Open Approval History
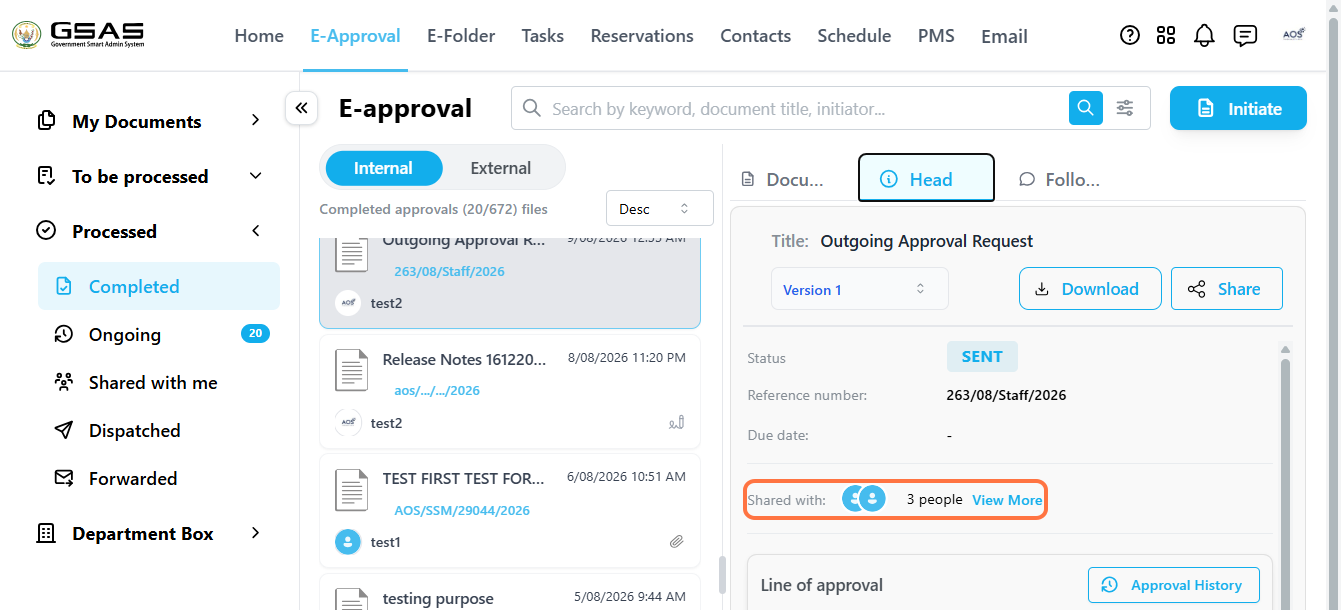The width and height of the screenshot is (1341, 610). 1173,585
